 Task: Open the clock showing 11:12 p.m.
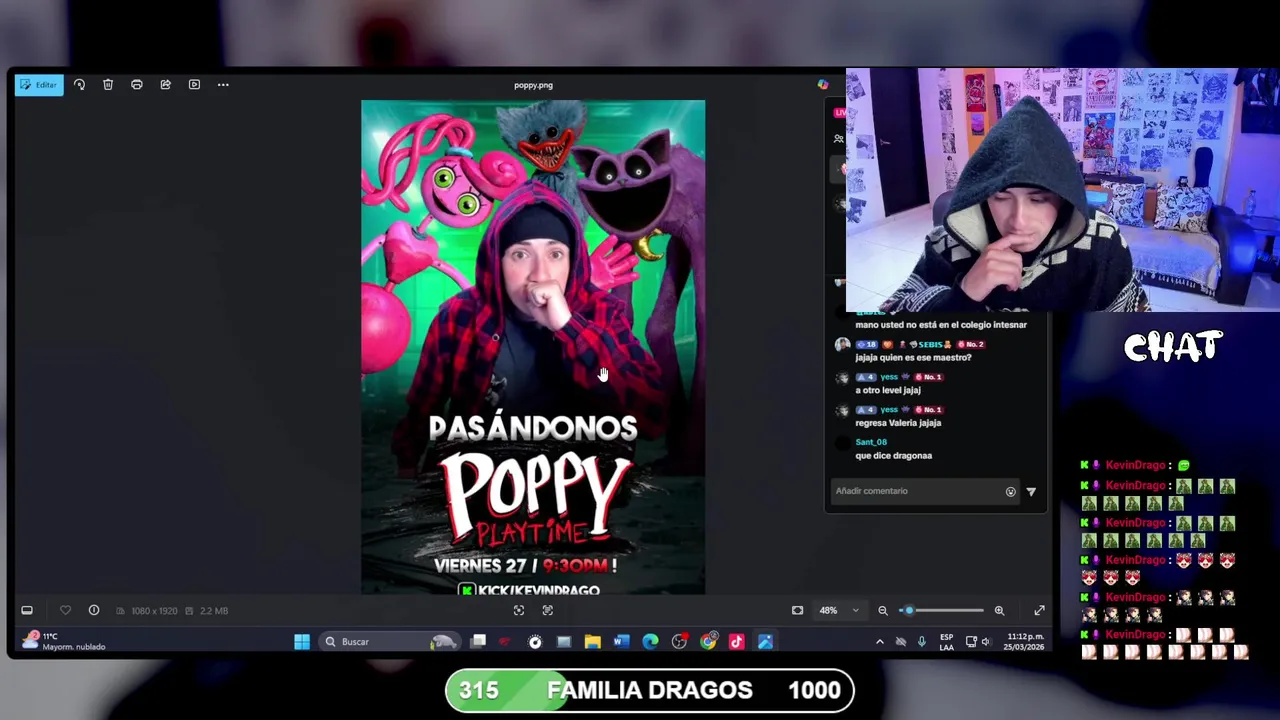click(1025, 642)
